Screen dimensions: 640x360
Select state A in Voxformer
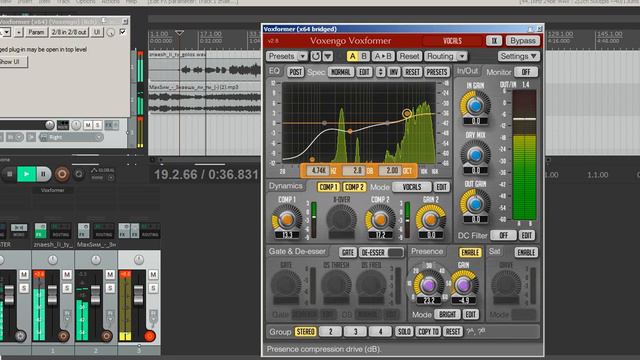click(352, 56)
